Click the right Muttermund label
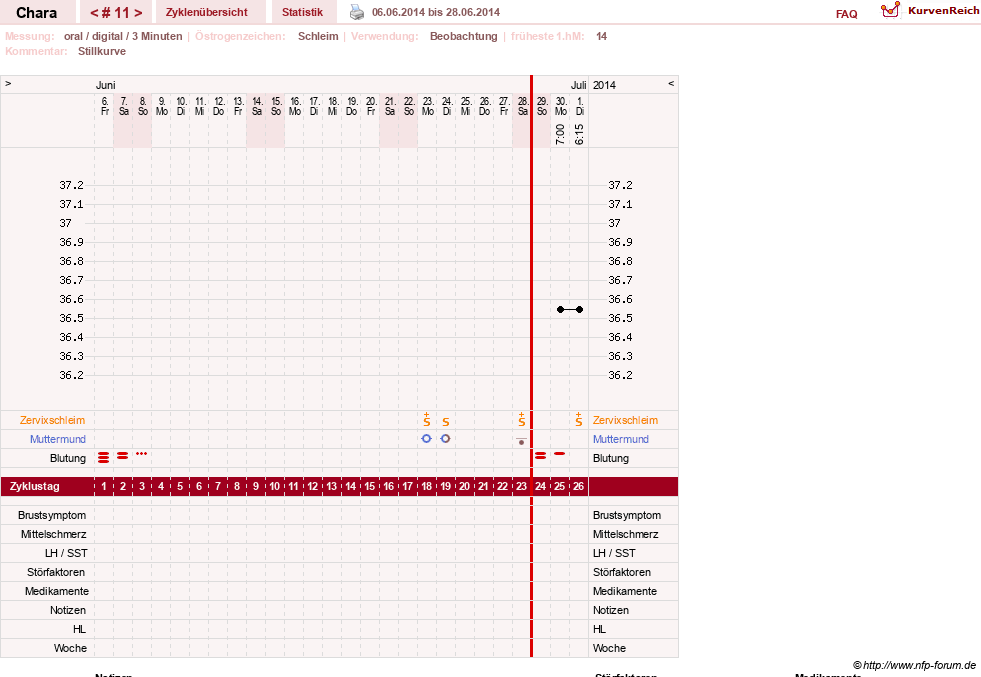The image size is (981, 677). tap(621, 439)
